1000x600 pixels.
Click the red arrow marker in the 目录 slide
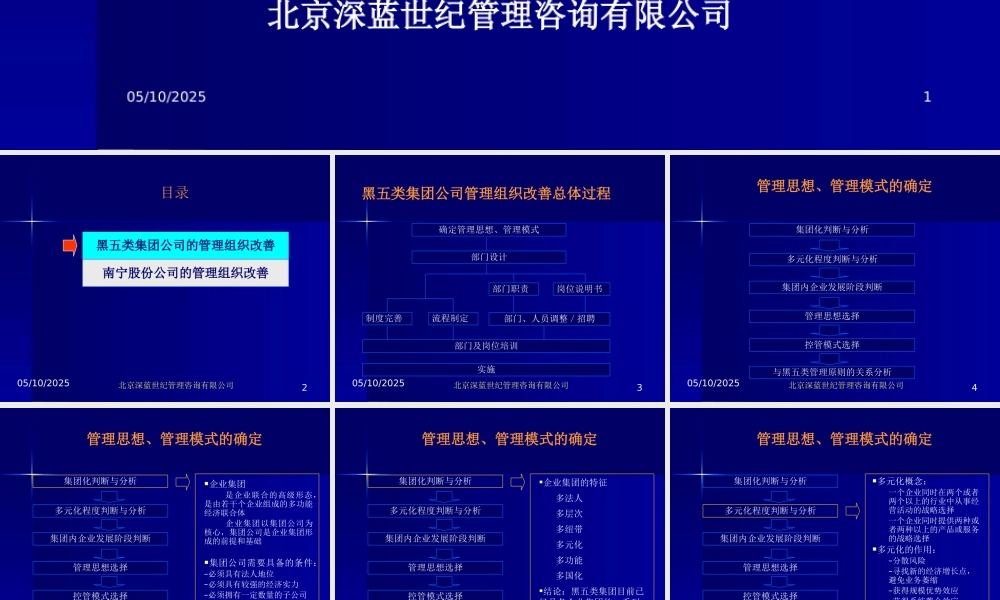click(x=70, y=245)
